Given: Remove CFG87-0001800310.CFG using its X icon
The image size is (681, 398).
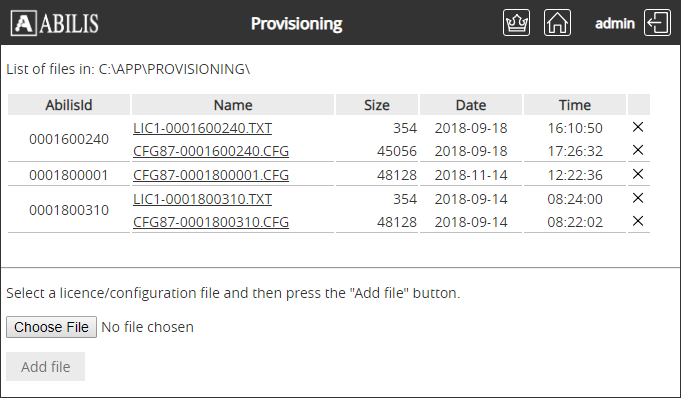Looking at the screenshot, I should [638, 221].
